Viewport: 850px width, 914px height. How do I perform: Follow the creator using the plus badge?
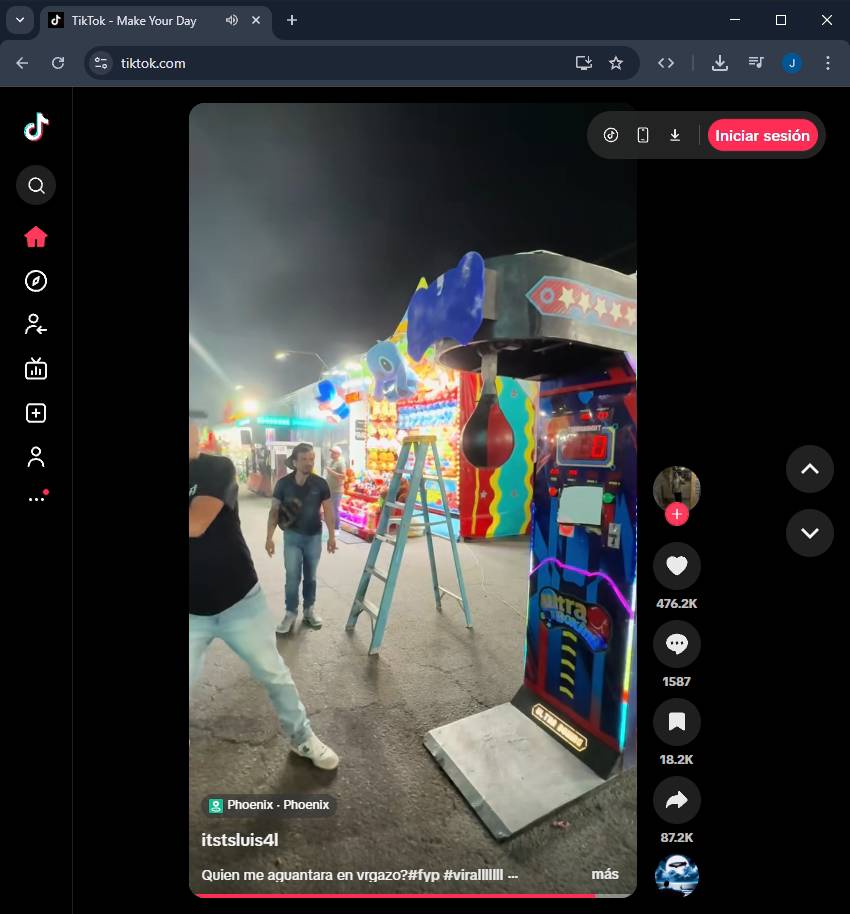click(677, 514)
